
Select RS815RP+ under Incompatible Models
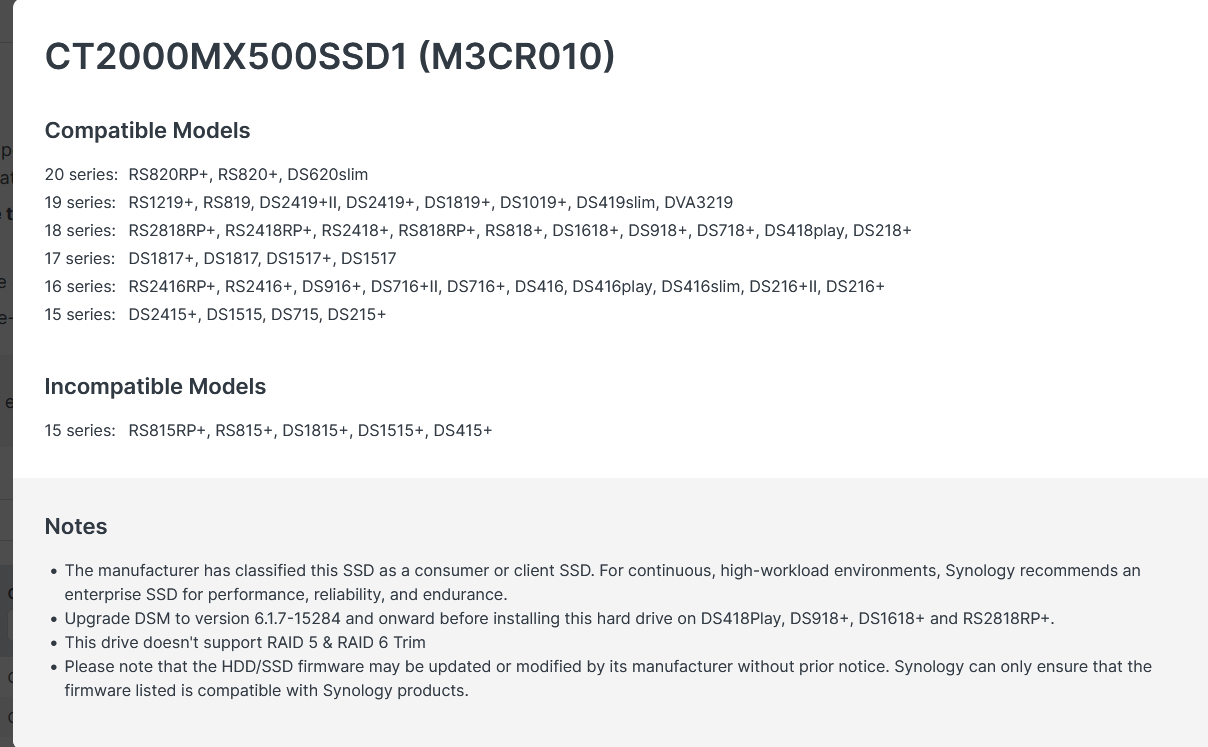coord(167,430)
